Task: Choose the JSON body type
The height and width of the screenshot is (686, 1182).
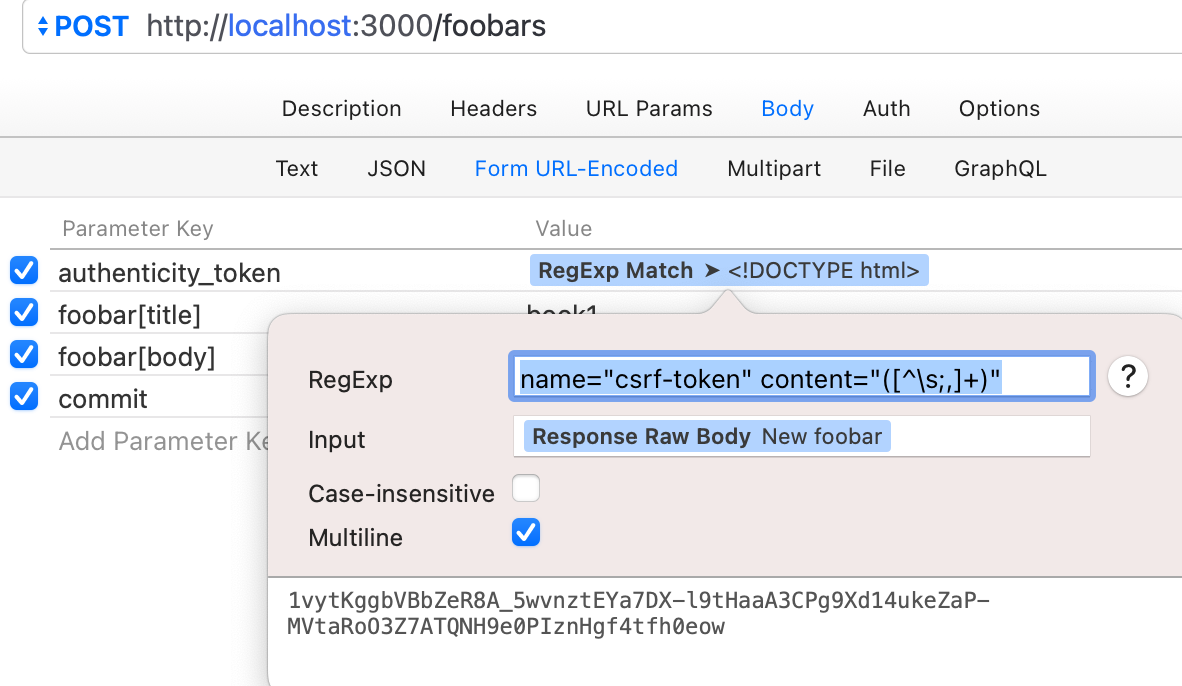Action: [x=396, y=169]
